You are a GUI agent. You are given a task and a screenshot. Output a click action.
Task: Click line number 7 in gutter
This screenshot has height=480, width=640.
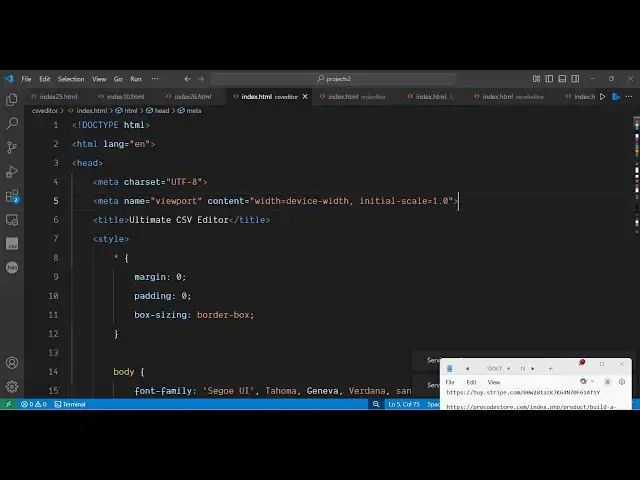pyautogui.click(x=56, y=239)
